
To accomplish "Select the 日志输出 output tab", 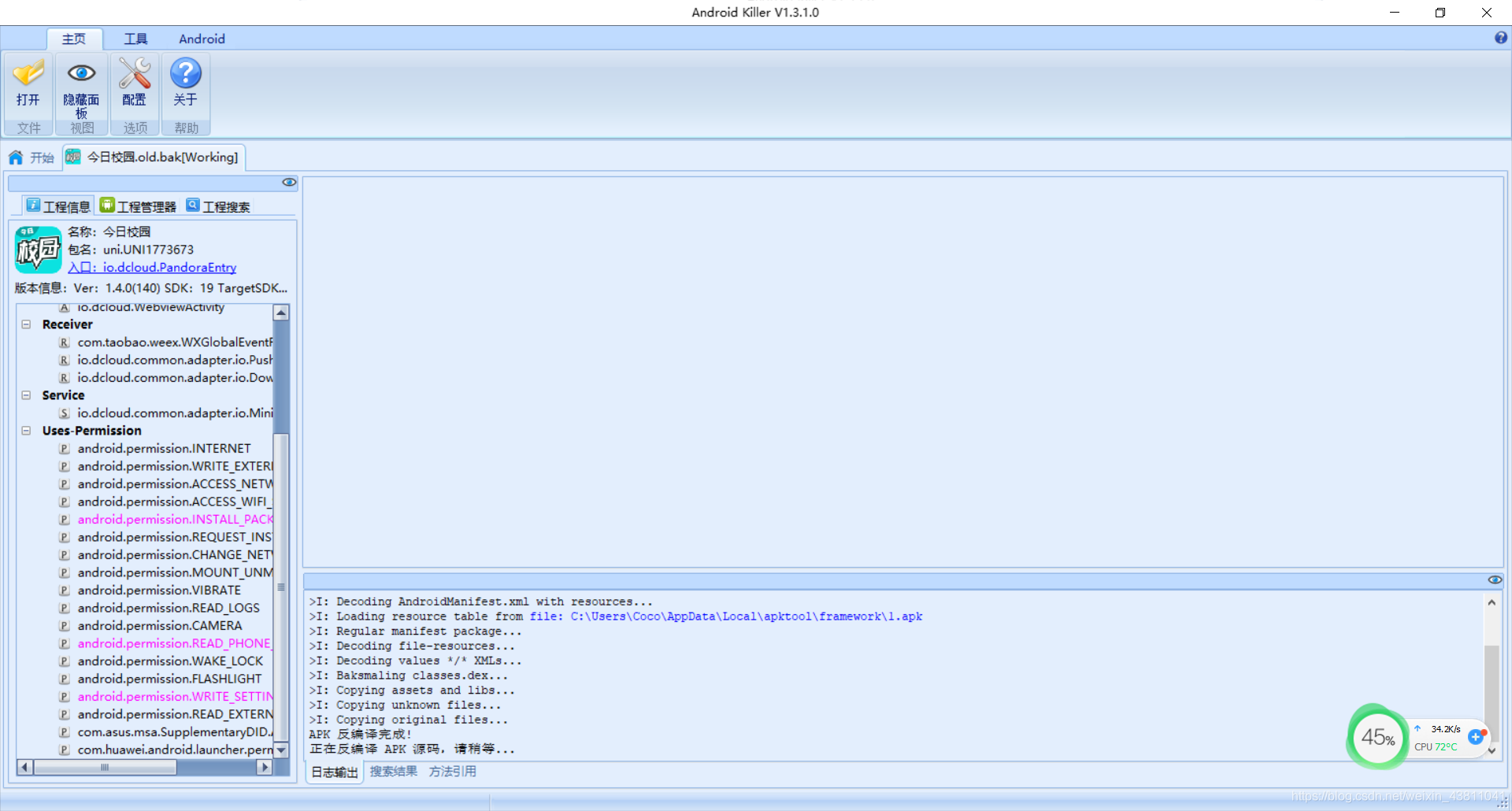I will click(x=335, y=772).
